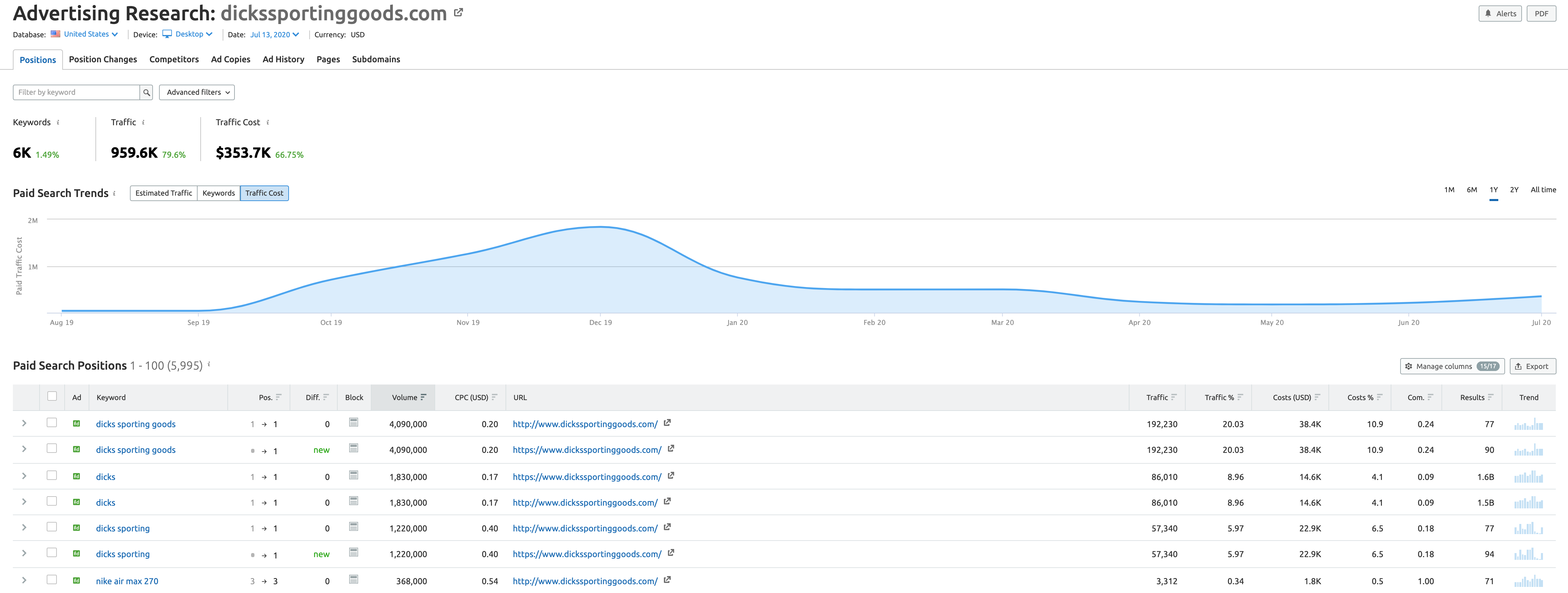Image resolution: width=1568 pixels, height=593 pixels.
Task: Open SERP block icon for nike air max 270
Action: click(x=354, y=579)
